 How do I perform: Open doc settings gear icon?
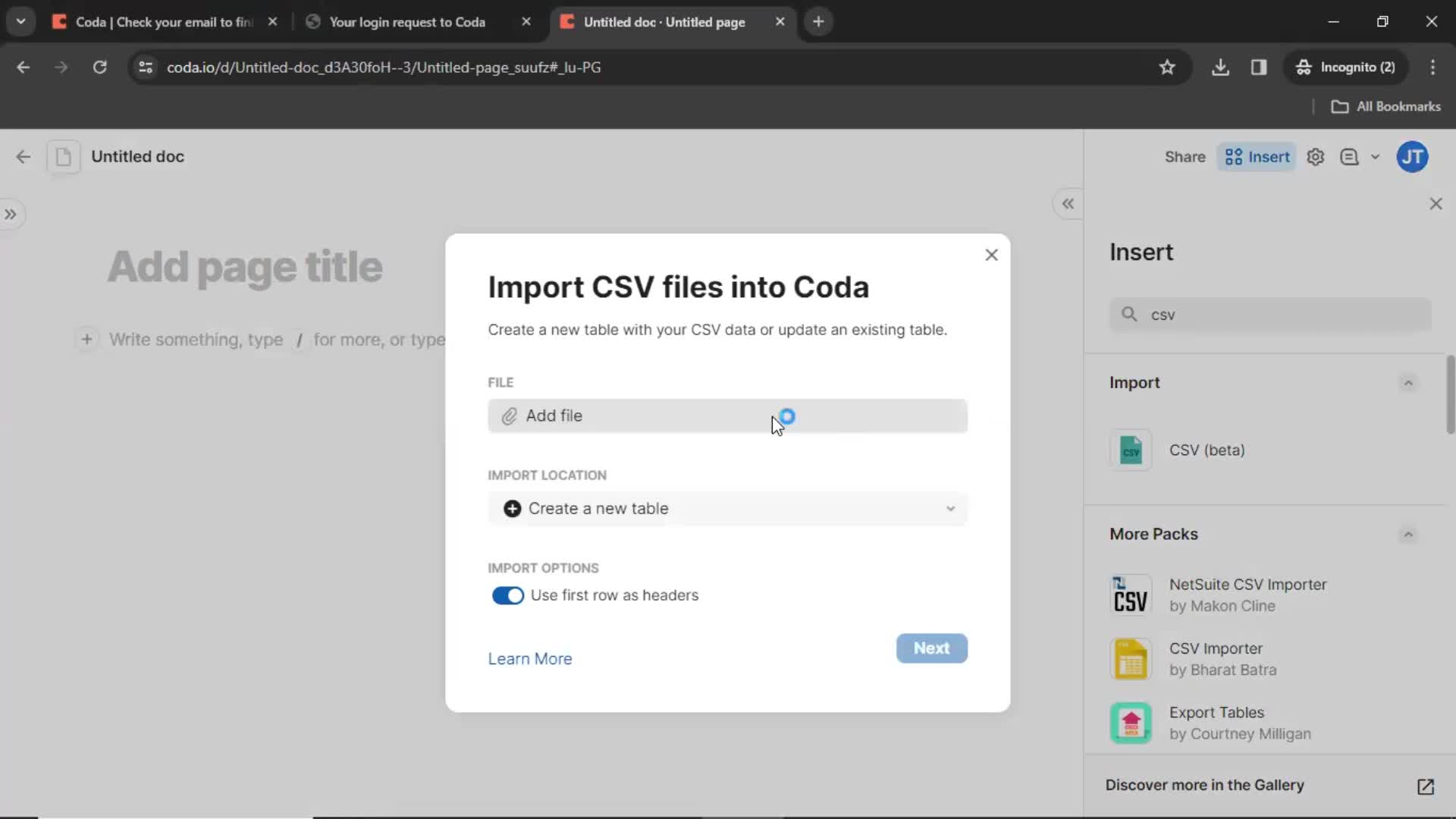(x=1316, y=157)
